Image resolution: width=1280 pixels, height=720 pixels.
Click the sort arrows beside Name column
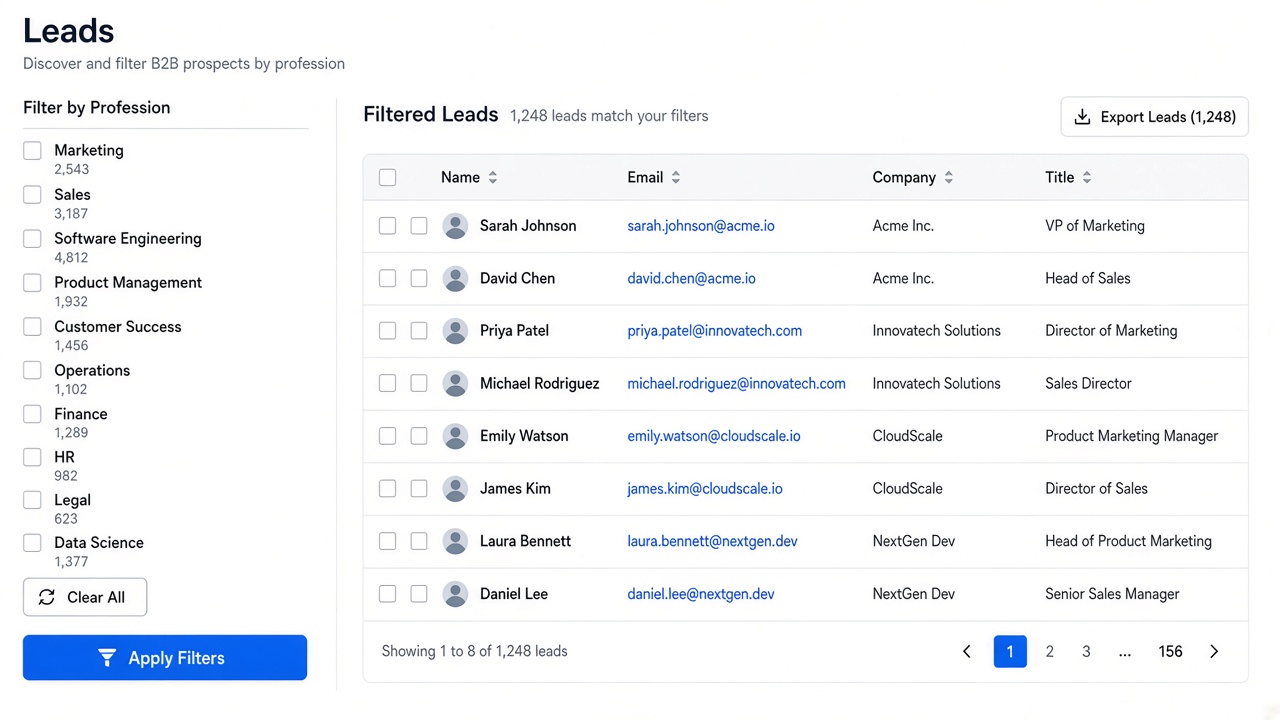pos(492,177)
